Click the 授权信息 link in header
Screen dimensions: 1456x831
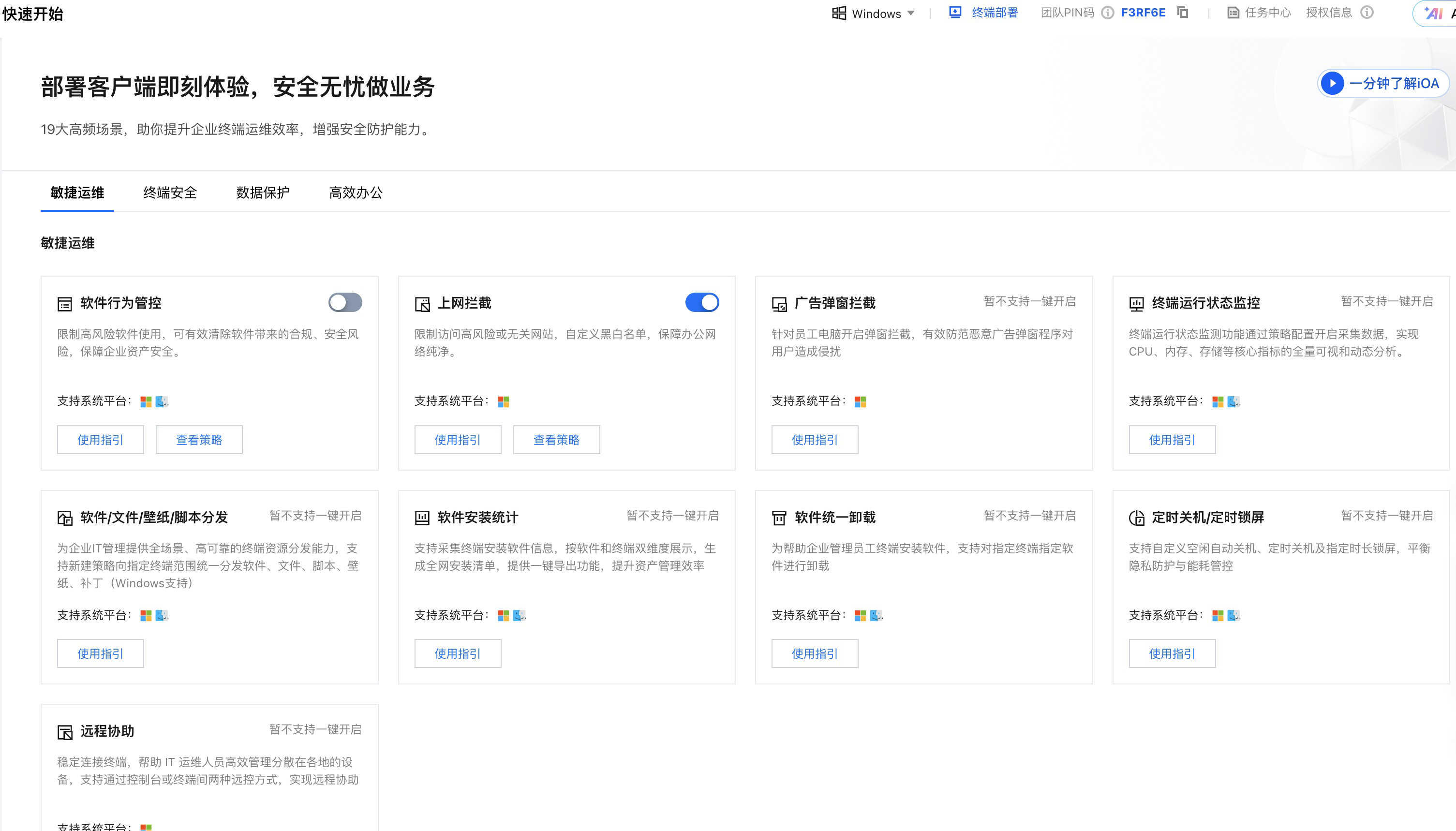point(1329,13)
